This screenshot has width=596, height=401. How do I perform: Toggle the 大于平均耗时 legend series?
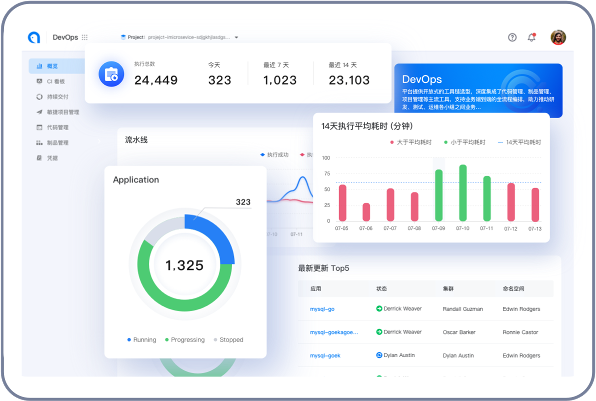pyautogui.click(x=411, y=142)
